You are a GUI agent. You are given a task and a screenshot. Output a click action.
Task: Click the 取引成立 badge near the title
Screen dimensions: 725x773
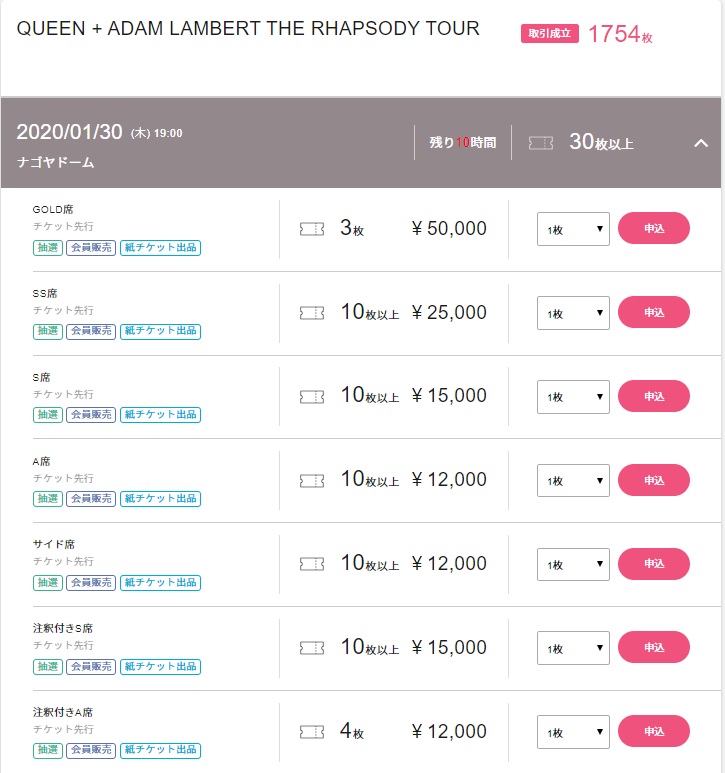pos(550,34)
